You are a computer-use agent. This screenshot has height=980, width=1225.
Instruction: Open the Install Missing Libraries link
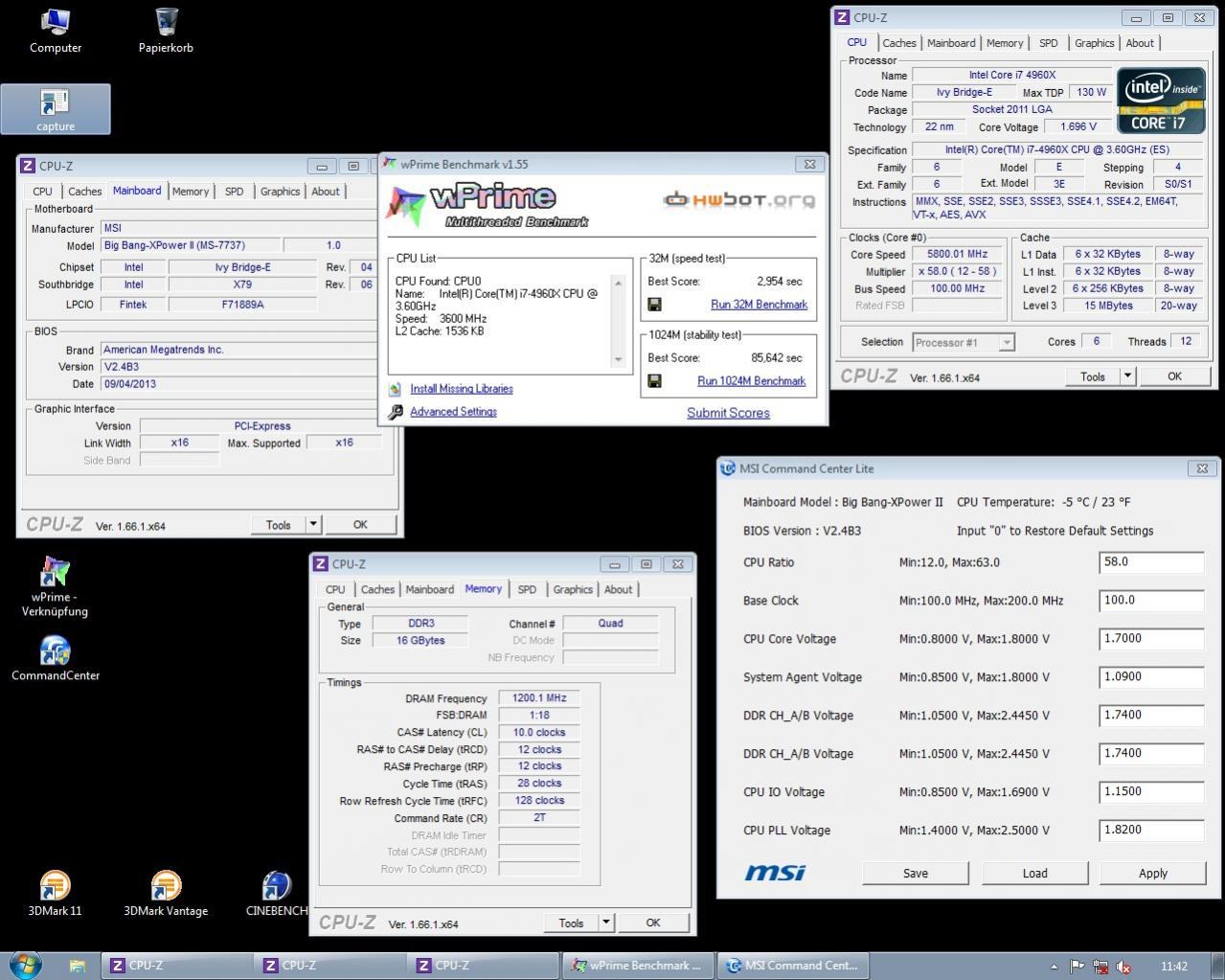(462, 389)
